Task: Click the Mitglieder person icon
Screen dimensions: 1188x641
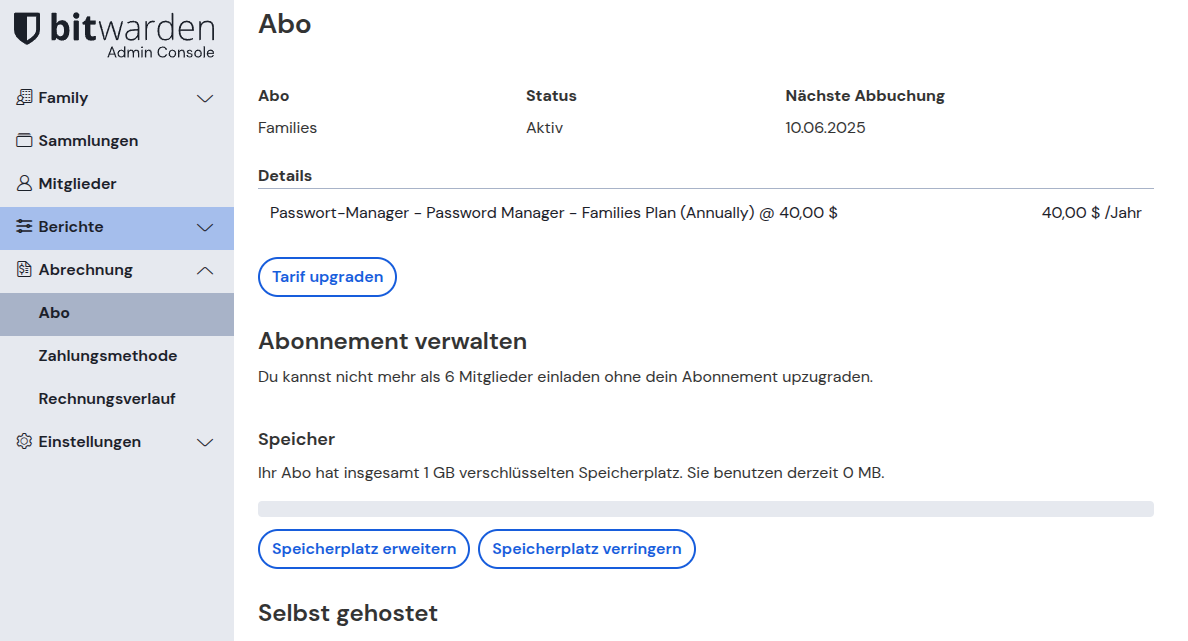Action: pos(24,183)
